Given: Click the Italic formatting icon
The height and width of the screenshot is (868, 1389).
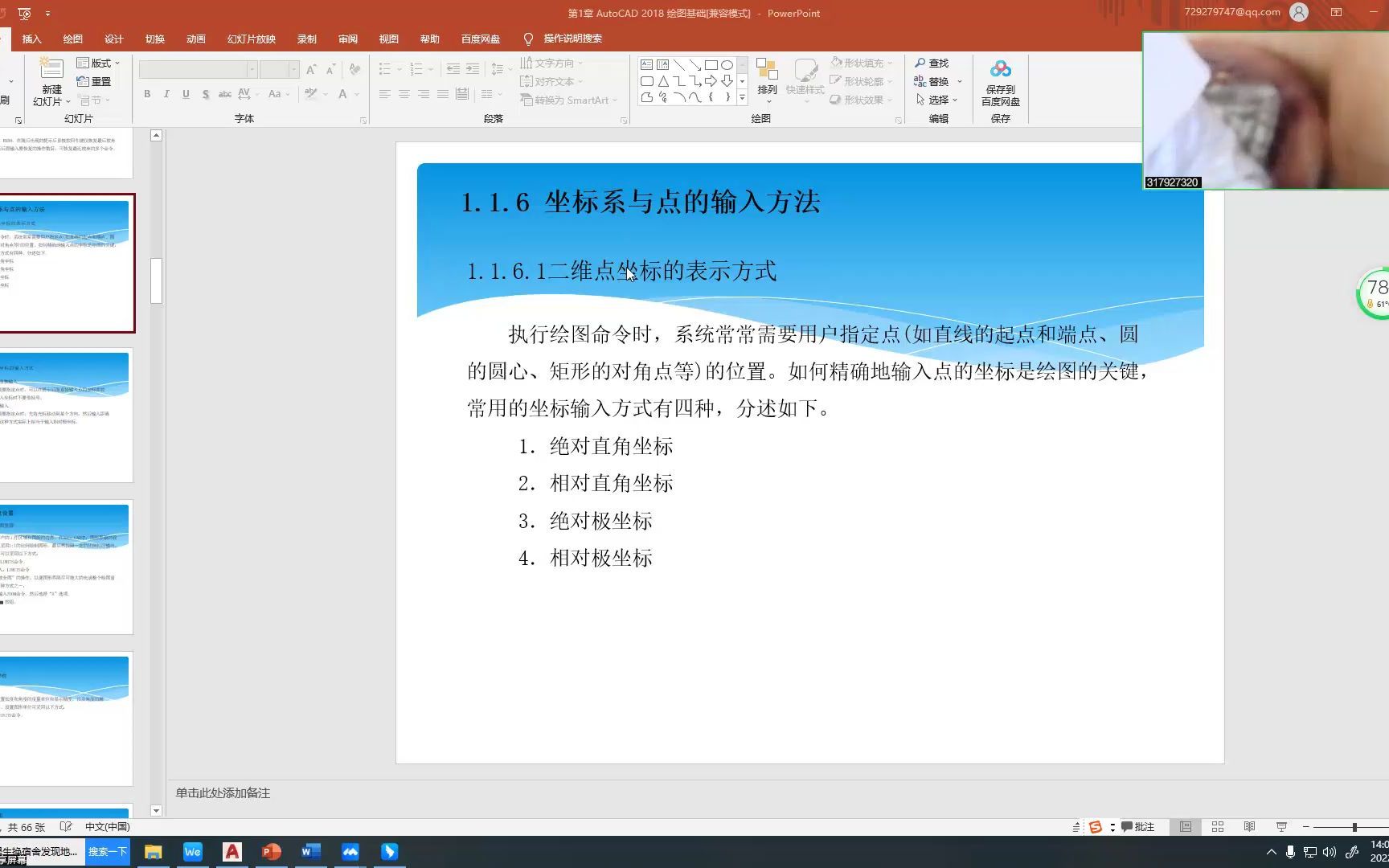Looking at the screenshot, I should point(166,94).
